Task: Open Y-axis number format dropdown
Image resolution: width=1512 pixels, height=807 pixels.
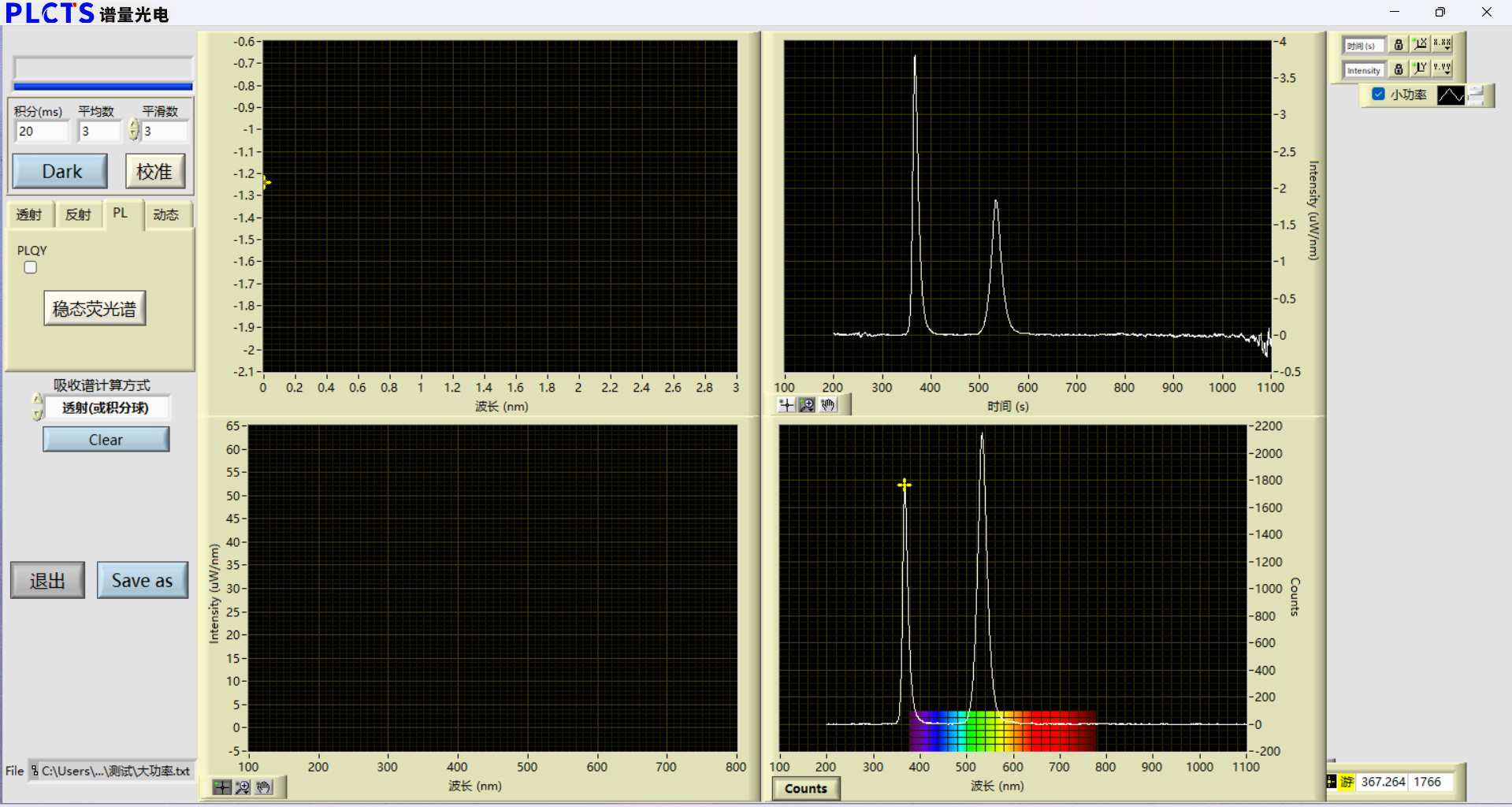Action: pyautogui.click(x=1442, y=69)
